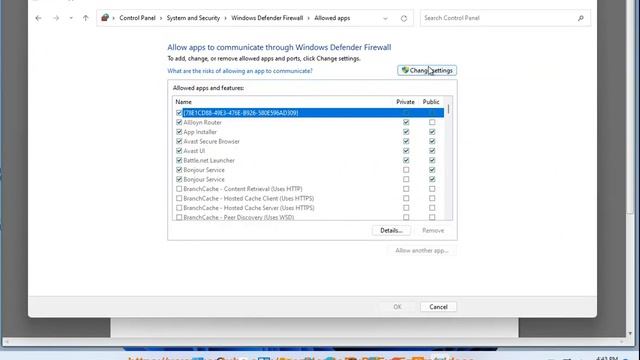Open Windows Defender Firewall breadcrumb
This screenshot has height=360, width=640.
click(267, 18)
